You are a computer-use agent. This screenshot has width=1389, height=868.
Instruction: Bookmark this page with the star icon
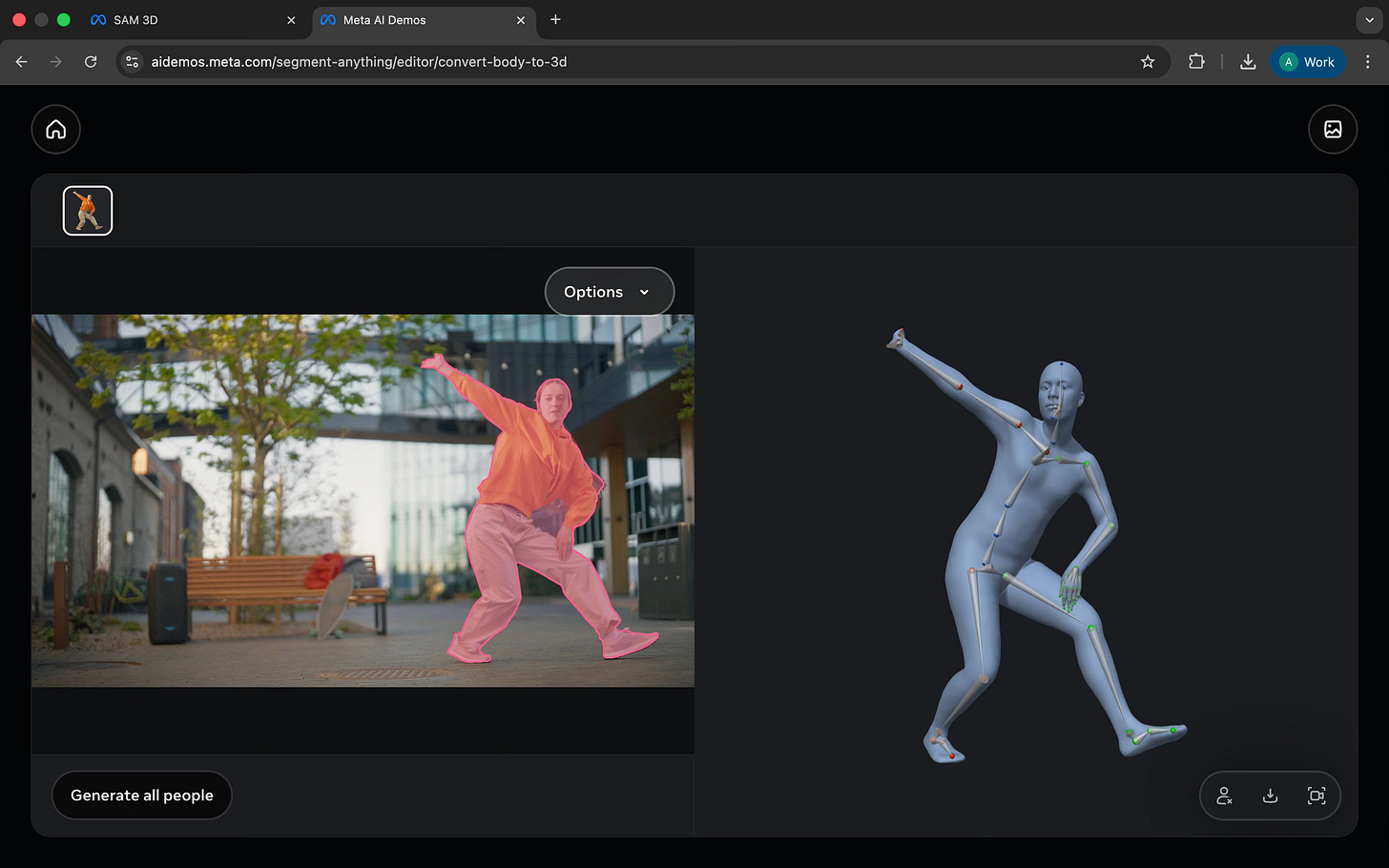tap(1148, 62)
